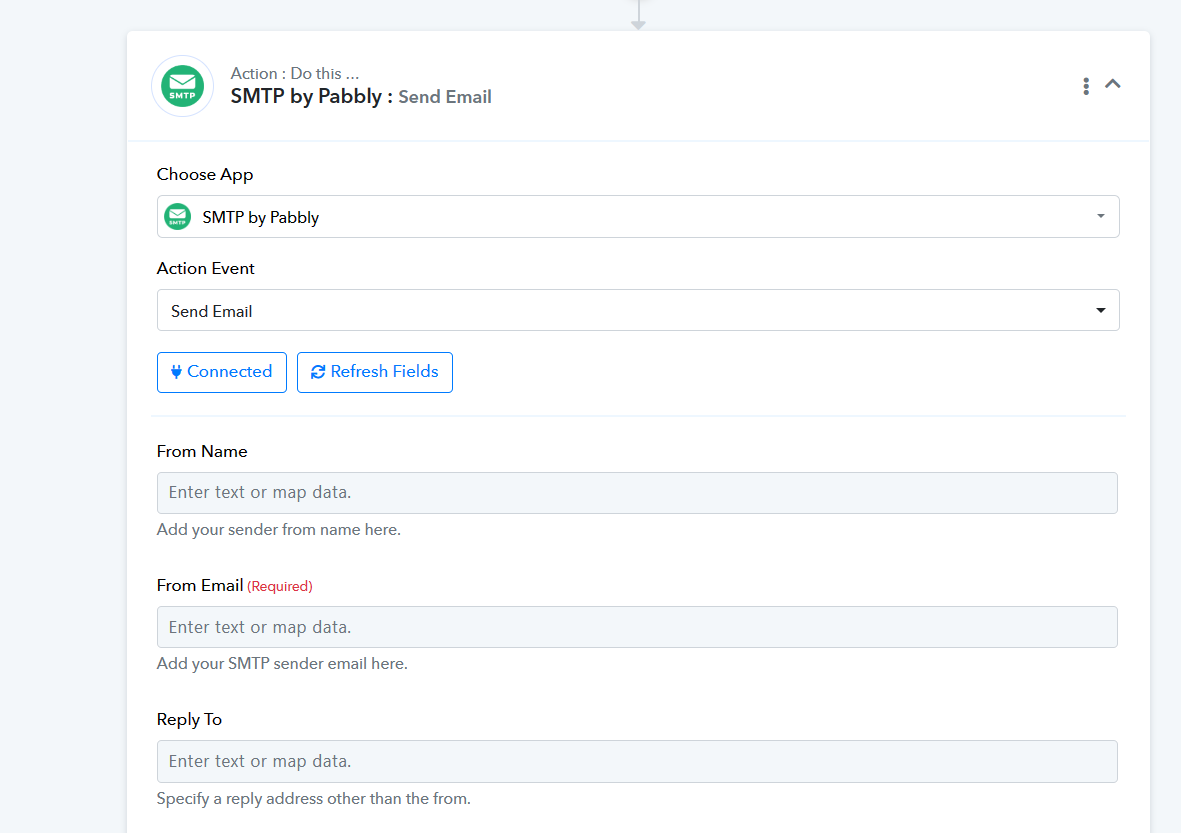Click the 'Reply To' label
The height and width of the screenshot is (833, 1181).
(189, 719)
